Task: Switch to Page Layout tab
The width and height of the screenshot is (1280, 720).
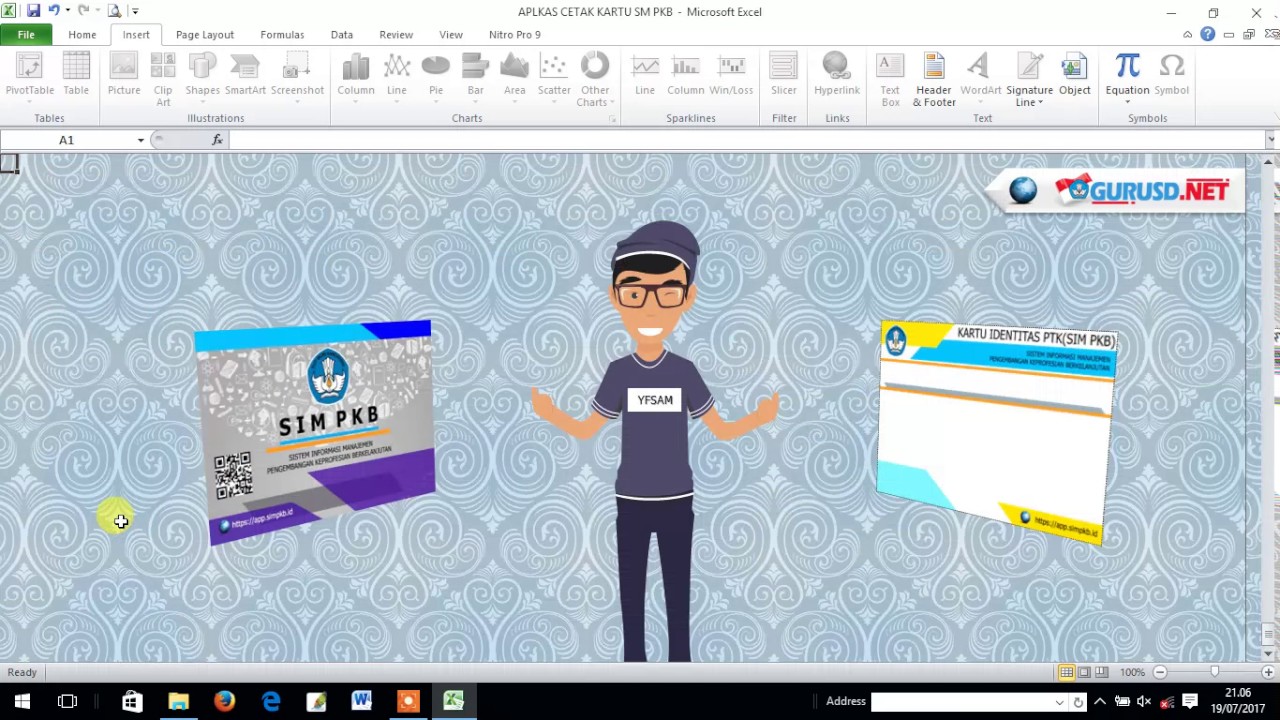Action: (x=205, y=35)
